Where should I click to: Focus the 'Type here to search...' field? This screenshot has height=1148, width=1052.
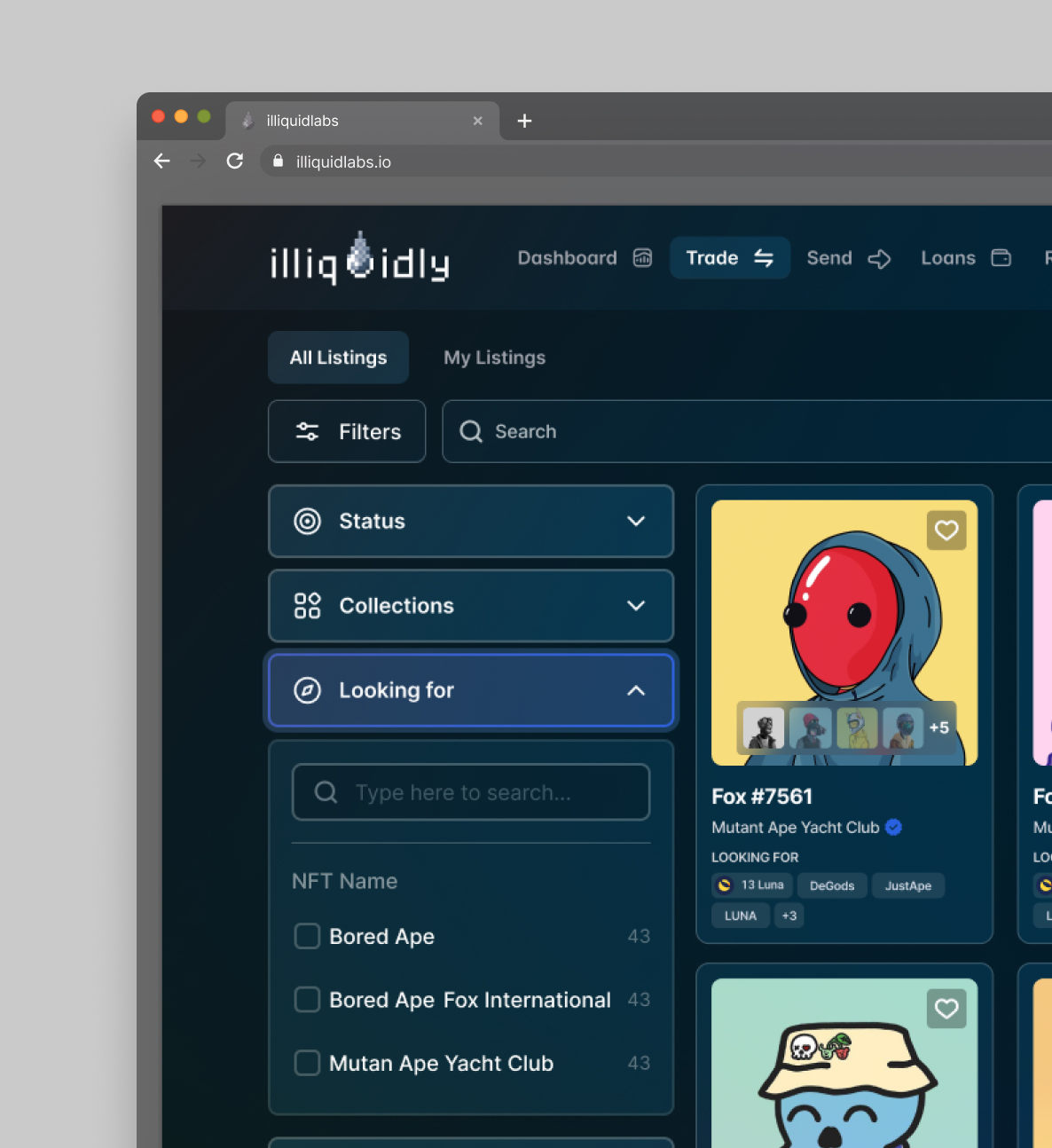coord(471,792)
